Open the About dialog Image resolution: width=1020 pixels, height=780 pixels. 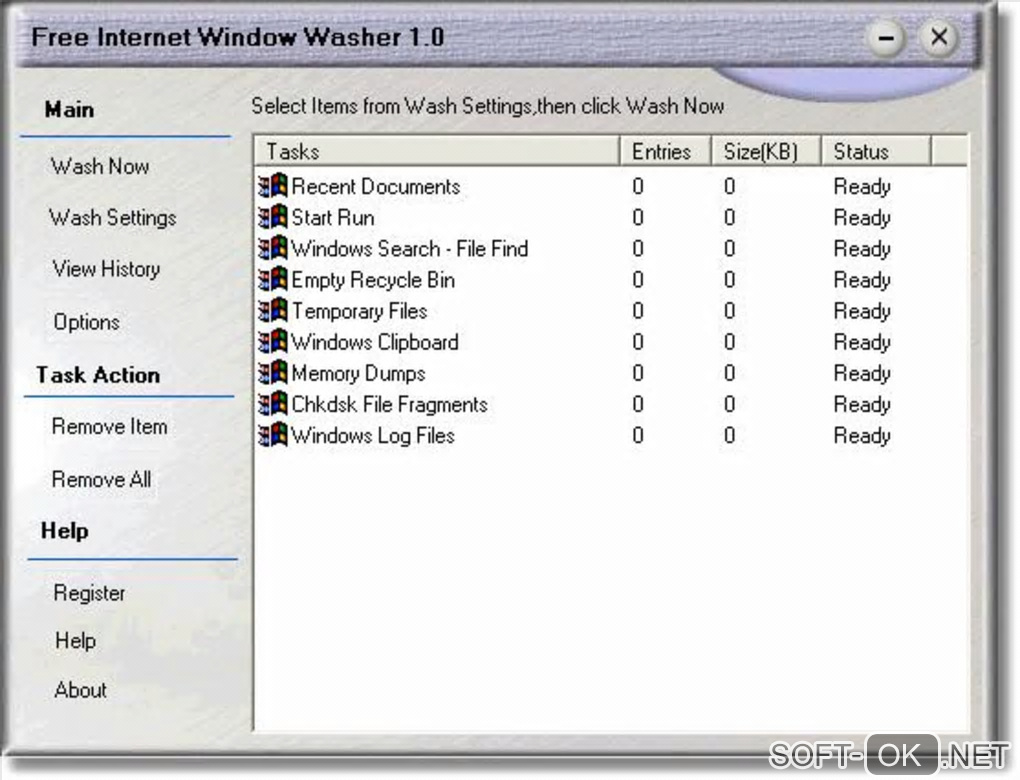pos(81,690)
